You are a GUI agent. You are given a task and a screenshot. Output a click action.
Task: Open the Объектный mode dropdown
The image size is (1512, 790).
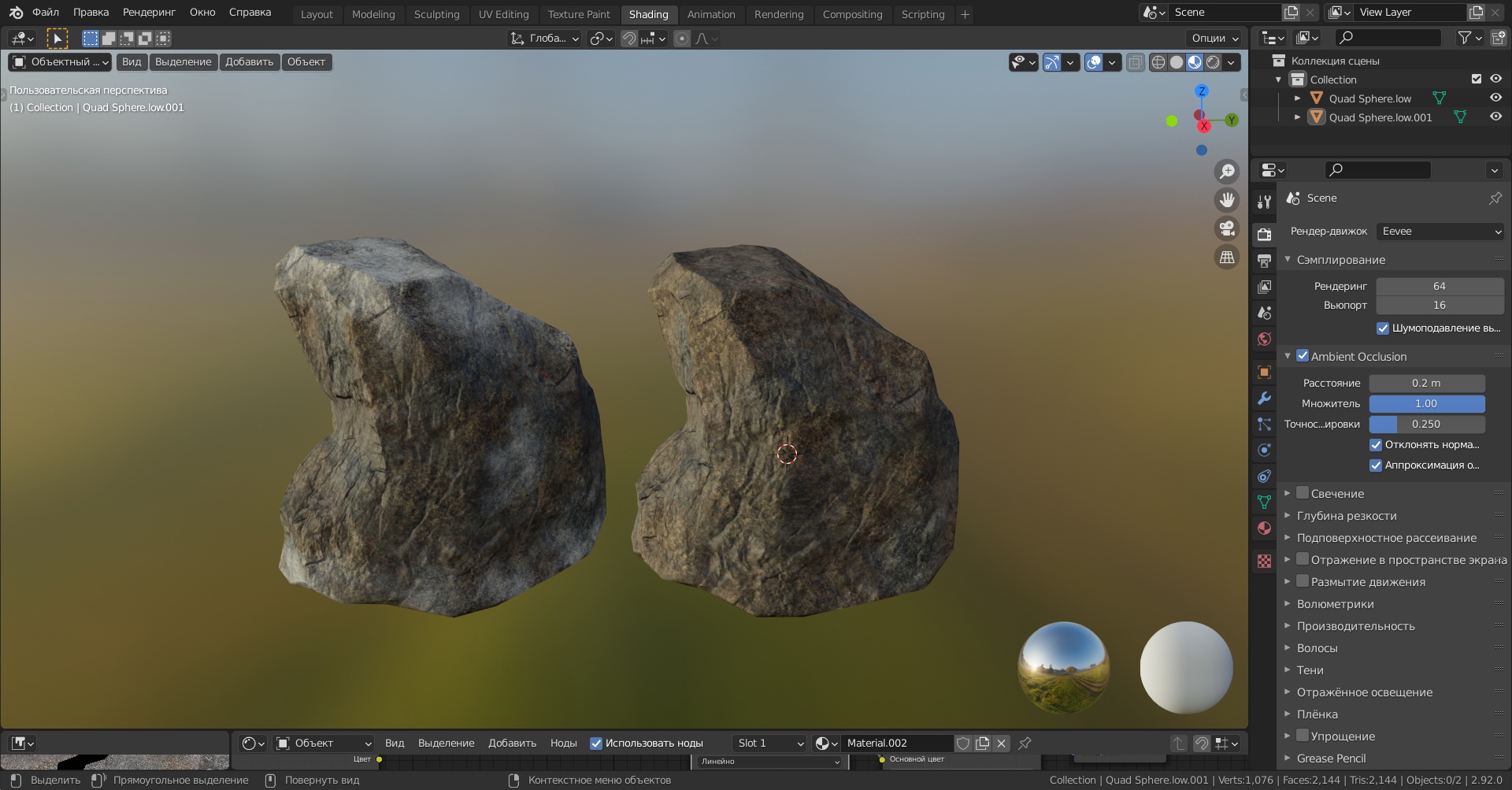[x=60, y=62]
